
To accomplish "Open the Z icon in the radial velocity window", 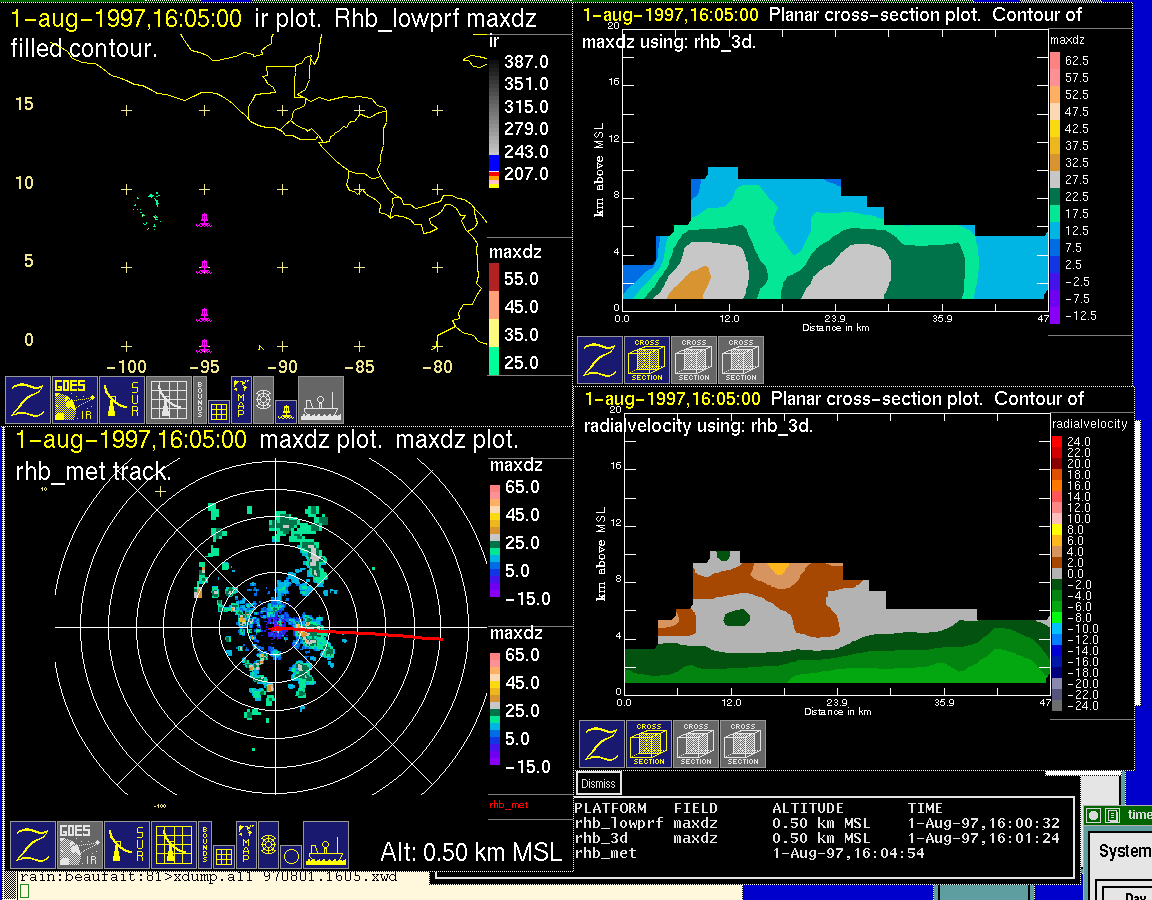I will pyautogui.click(x=601, y=744).
